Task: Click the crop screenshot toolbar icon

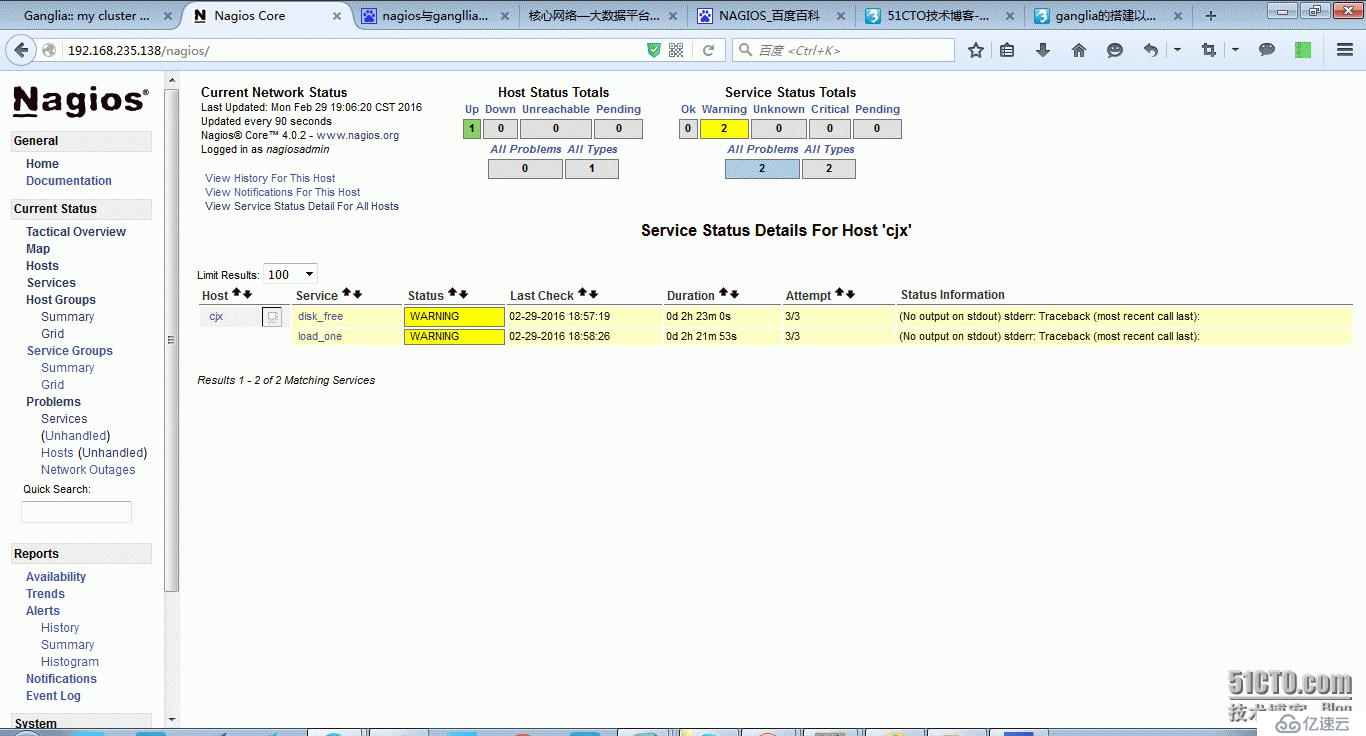Action: [1209, 50]
